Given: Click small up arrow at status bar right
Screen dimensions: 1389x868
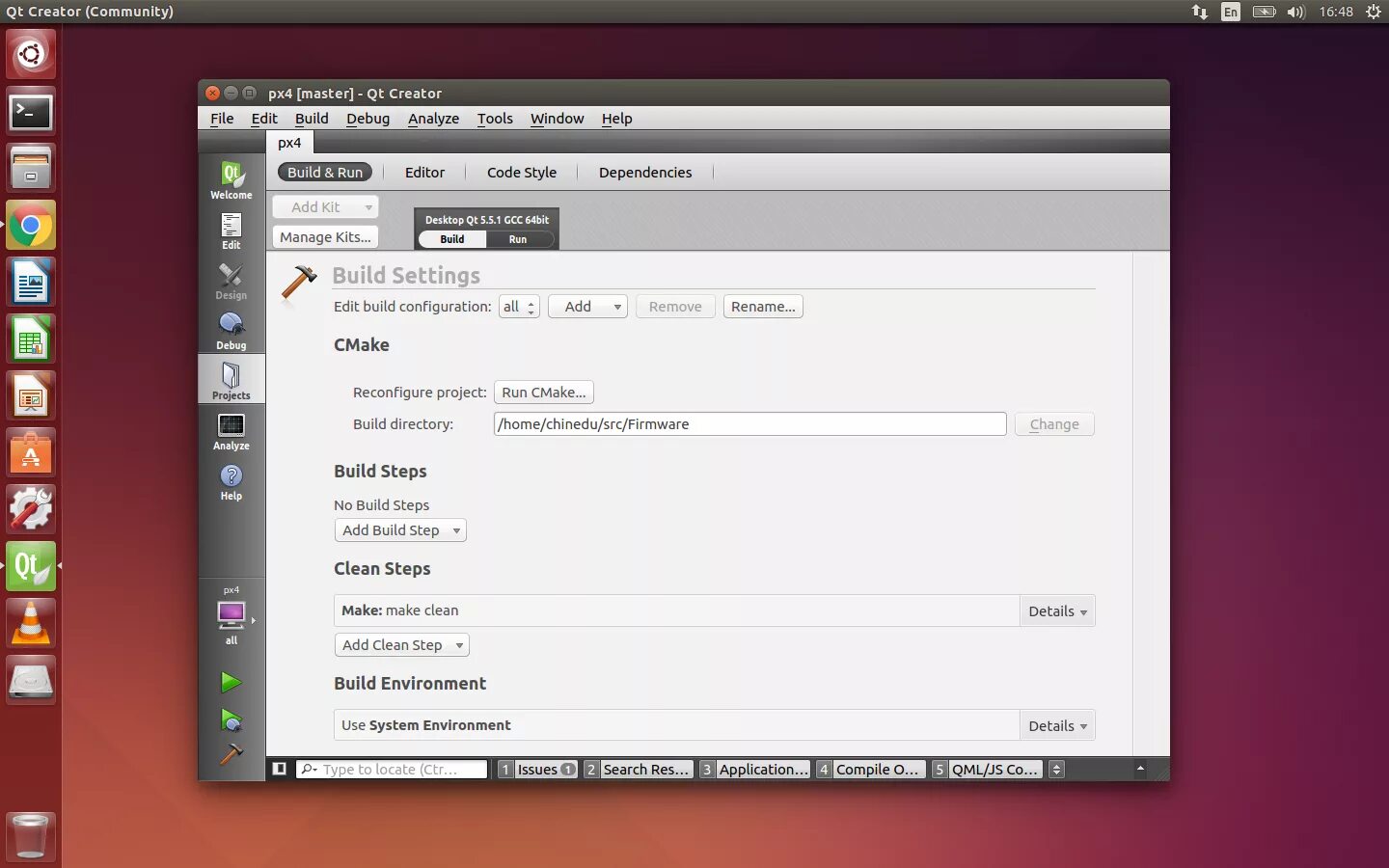Looking at the screenshot, I should click(1140, 769).
